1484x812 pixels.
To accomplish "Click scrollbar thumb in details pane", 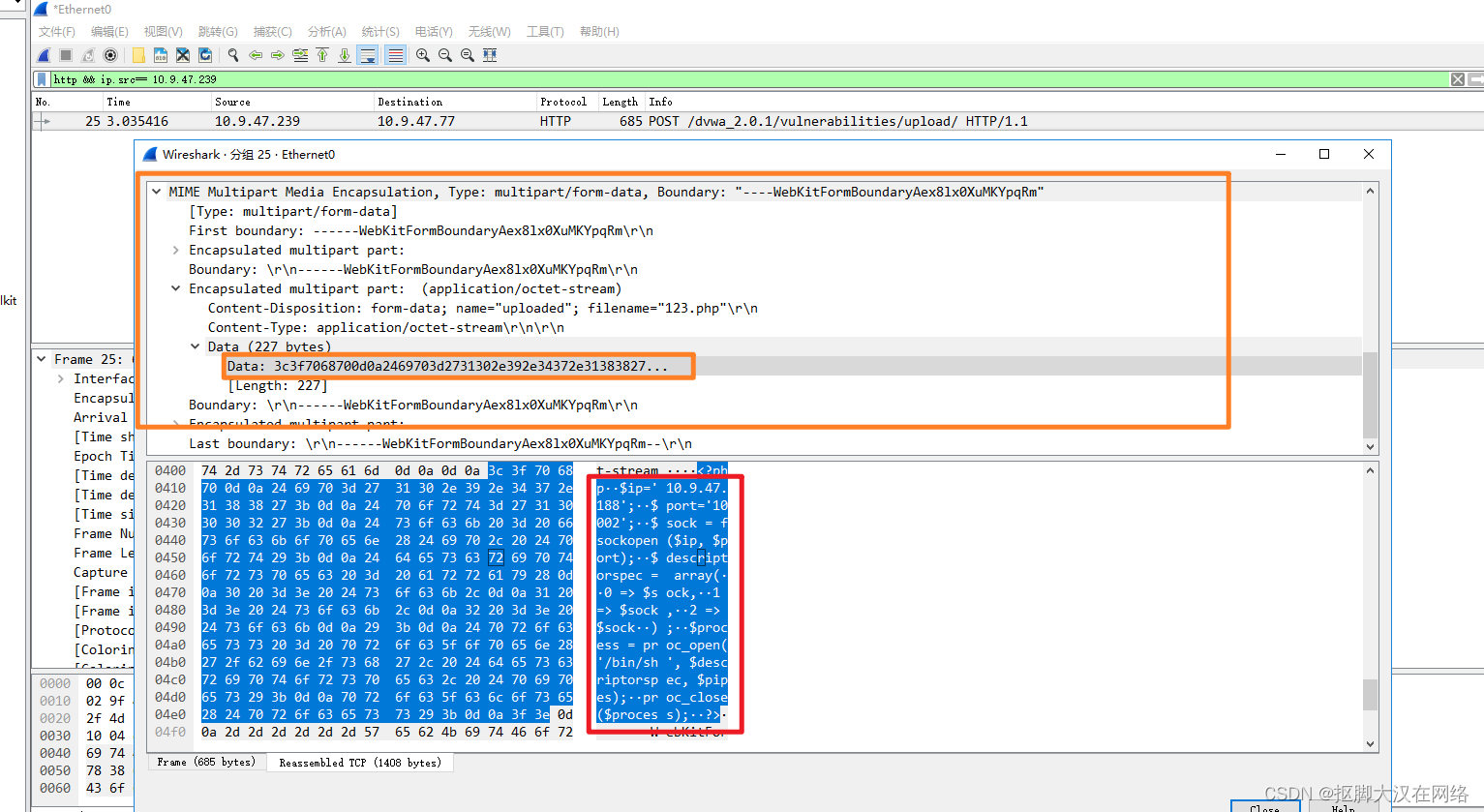I will point(1370,395).
